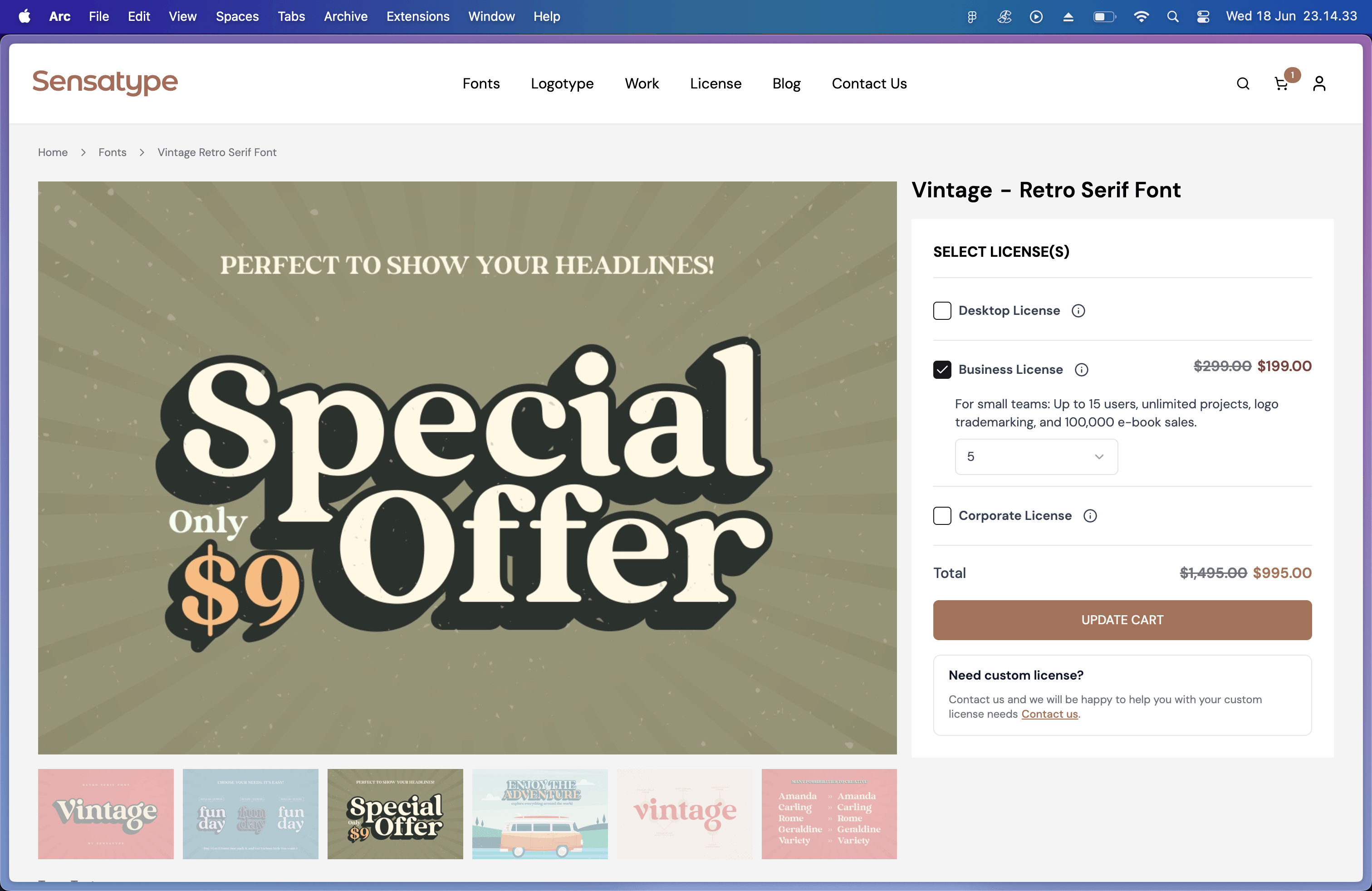Open the shopping cart icon
1372x891 pixels.
(1281, 84)
